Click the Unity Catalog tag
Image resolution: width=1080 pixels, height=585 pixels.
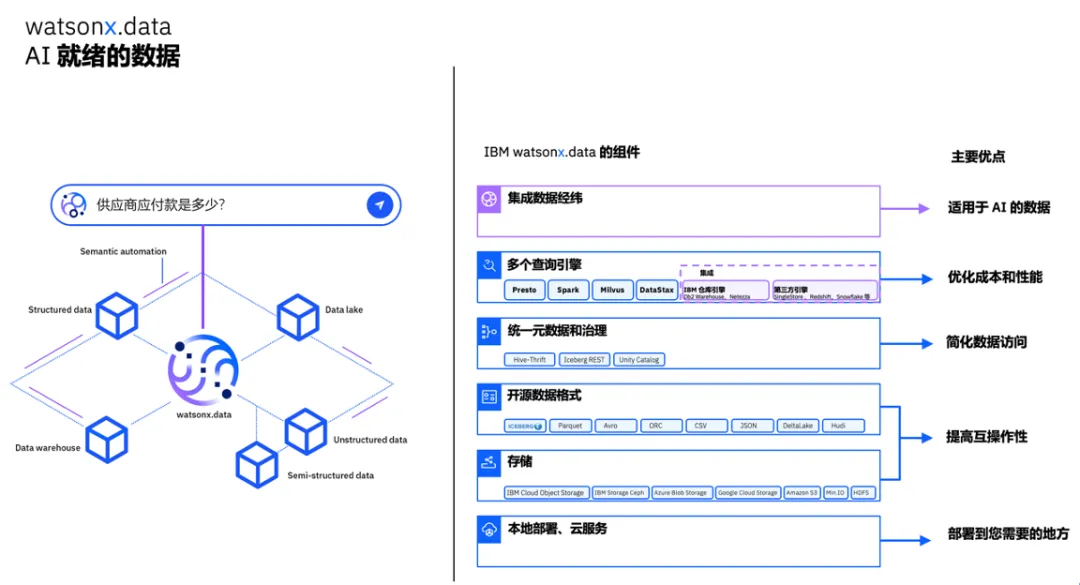tap(638, 360)
